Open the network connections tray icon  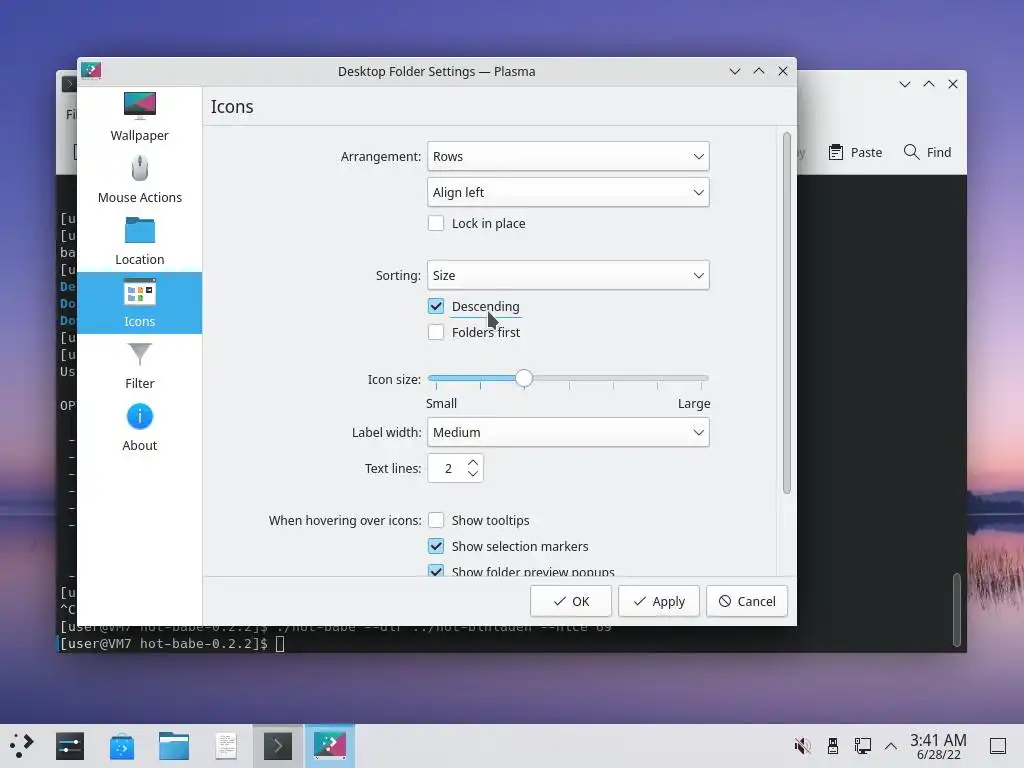click(863, 746)
